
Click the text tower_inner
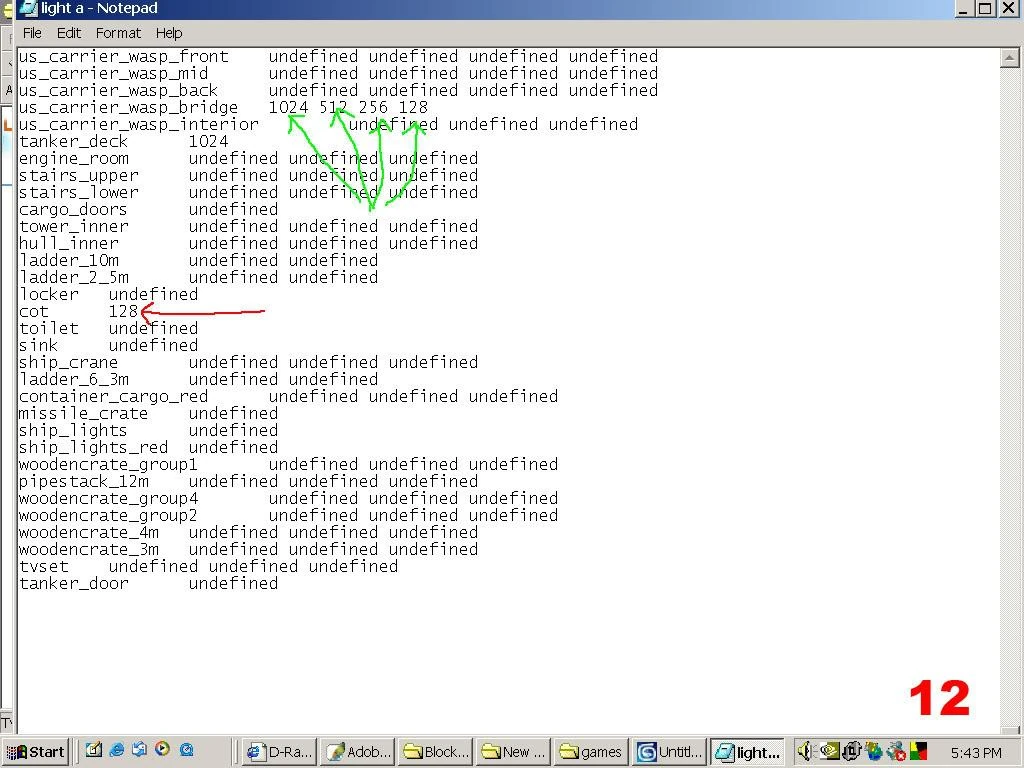[74, 226]
